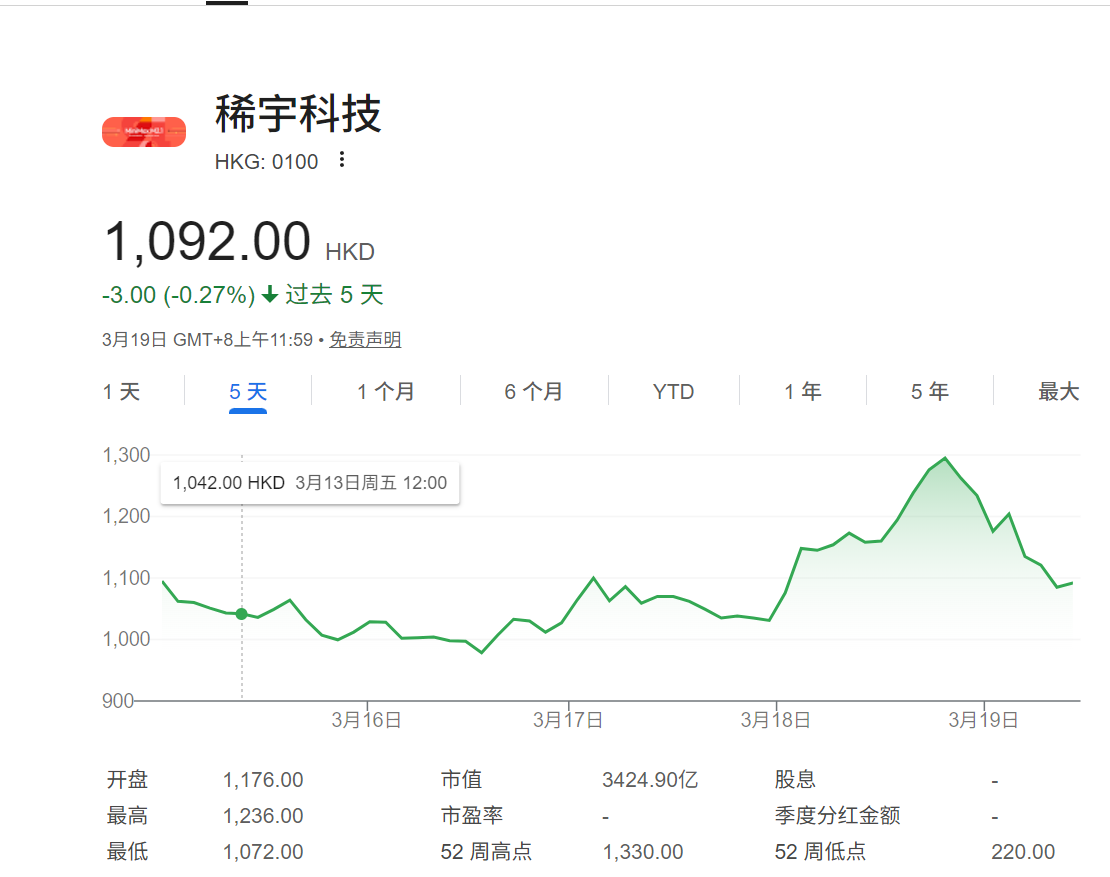The height and width of the screenshot is (877, 1110).
Task: Switch to the 1 天 range tab
Action: (121, 391)
